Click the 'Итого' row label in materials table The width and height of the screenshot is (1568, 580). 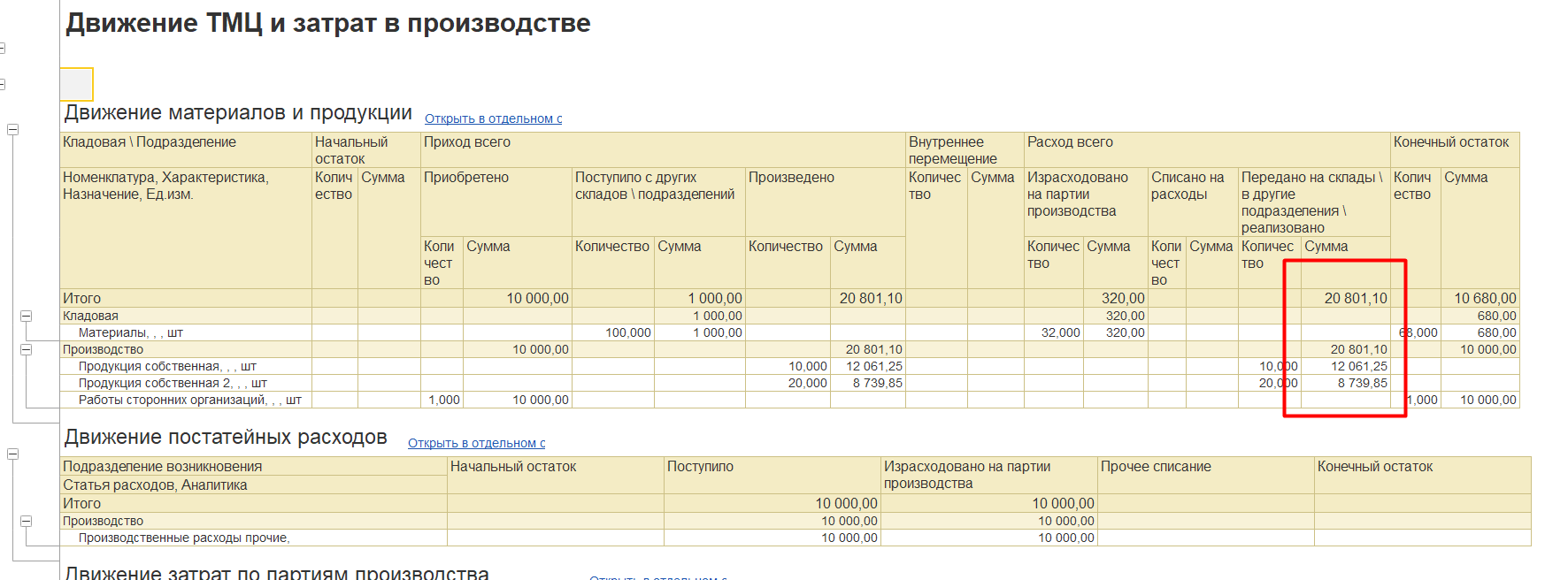coord(81,298)
